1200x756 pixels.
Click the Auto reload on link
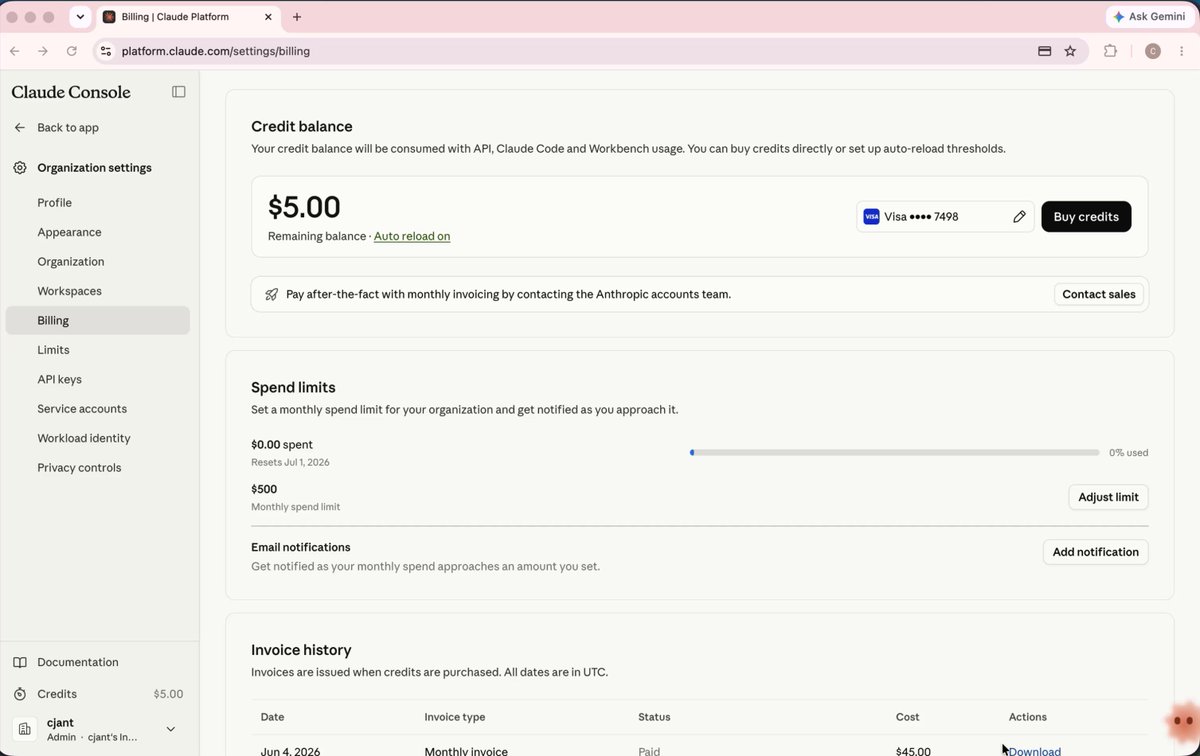[412, 237]
